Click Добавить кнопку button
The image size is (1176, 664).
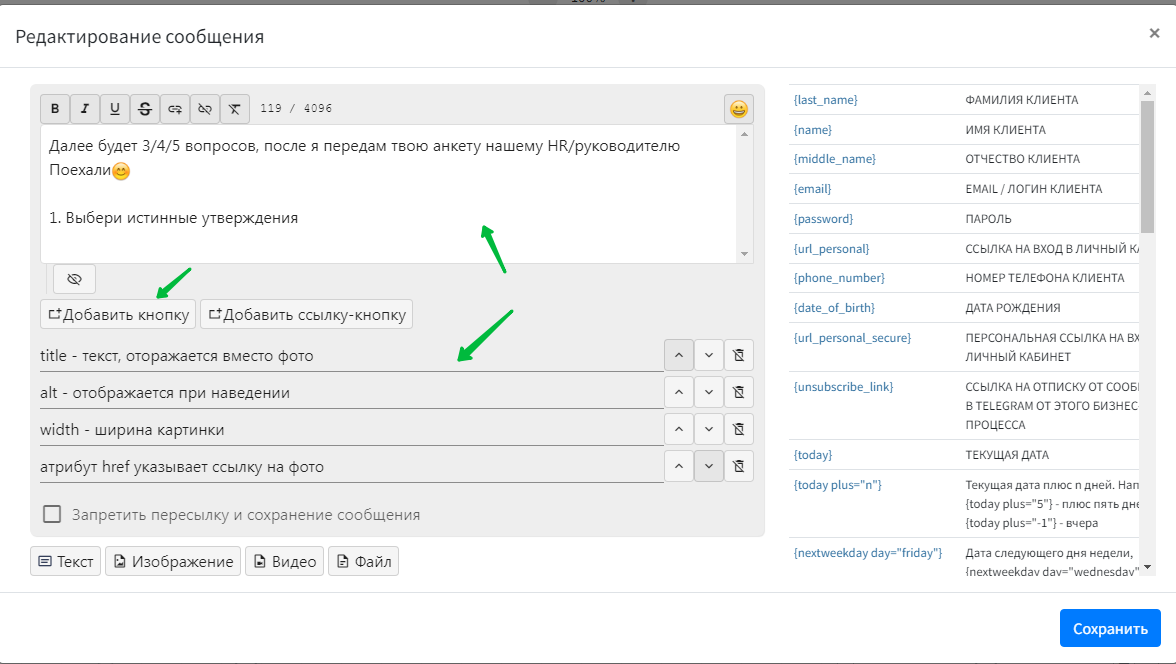tap(118, 314)
